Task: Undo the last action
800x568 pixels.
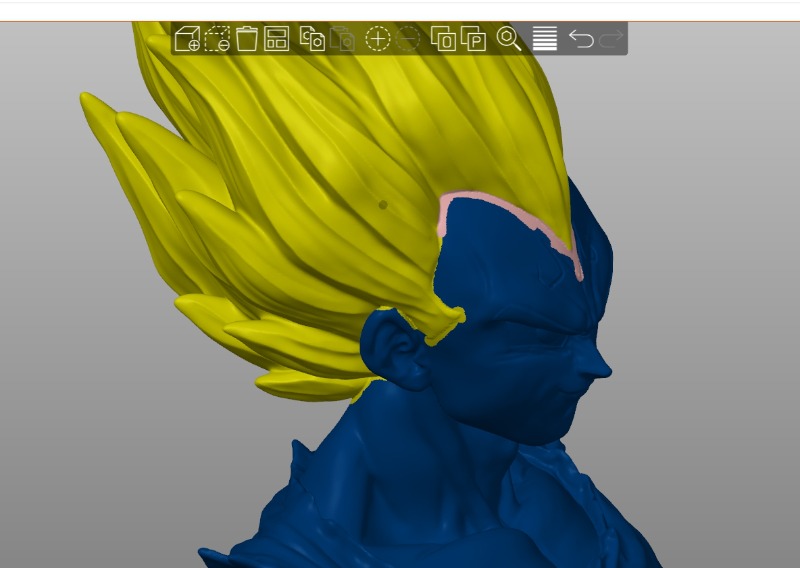Action: tap(581, 39)
